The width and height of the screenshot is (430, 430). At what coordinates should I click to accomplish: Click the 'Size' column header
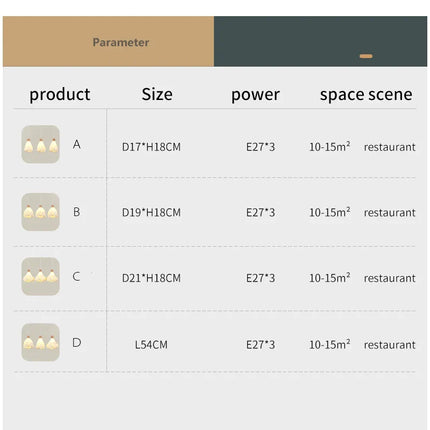pos(157,94)
